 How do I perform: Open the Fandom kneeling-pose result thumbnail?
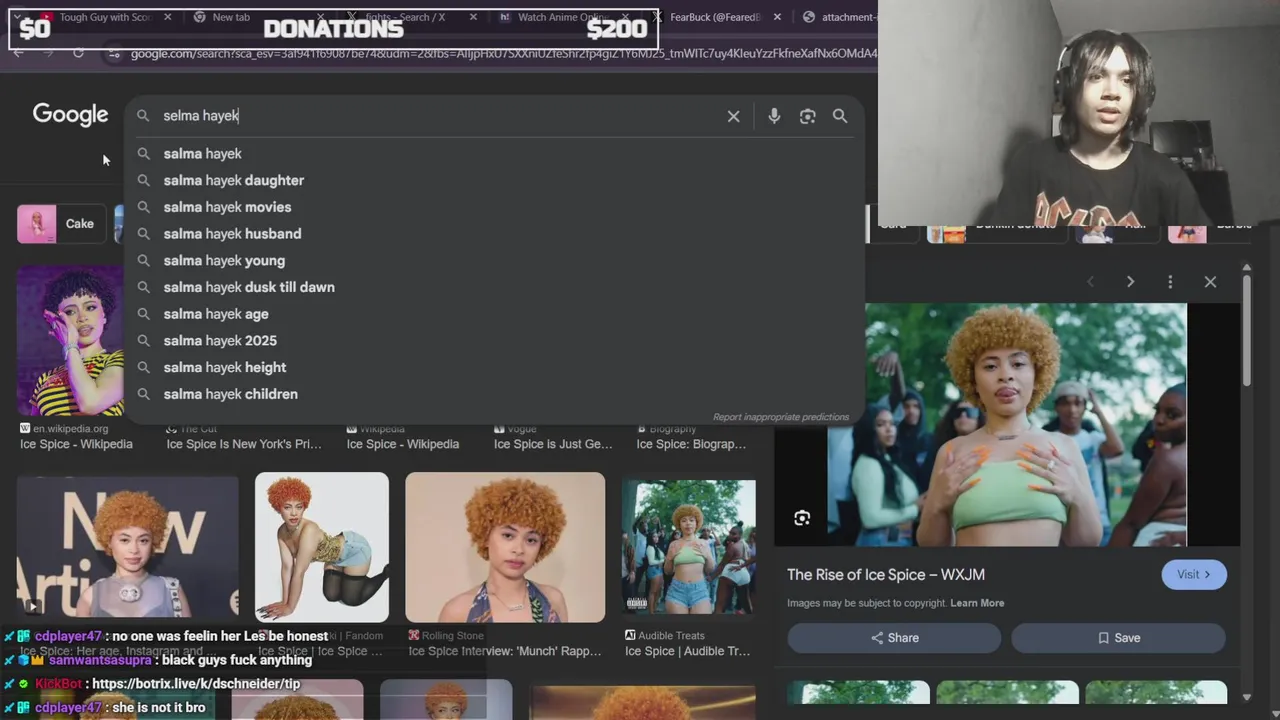pos(322,548)
